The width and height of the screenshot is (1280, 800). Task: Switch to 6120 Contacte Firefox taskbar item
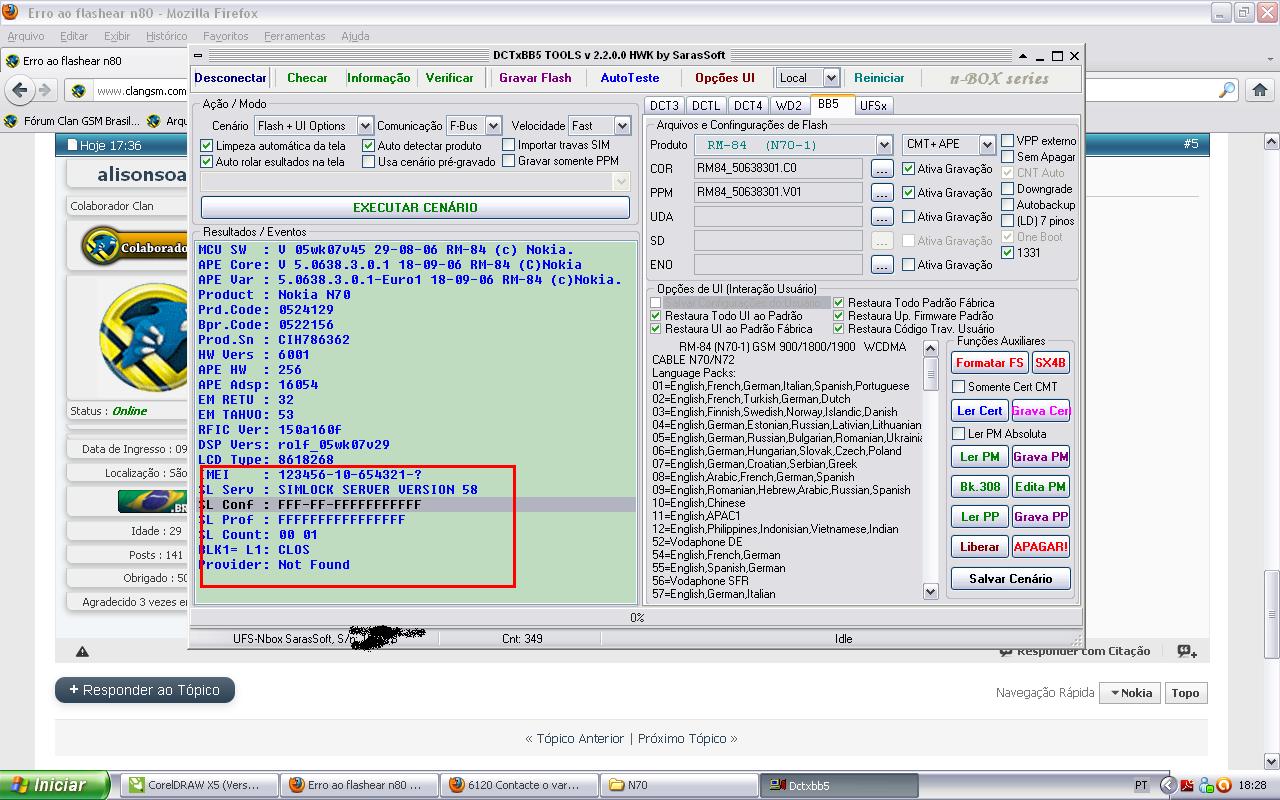[520, 785]
